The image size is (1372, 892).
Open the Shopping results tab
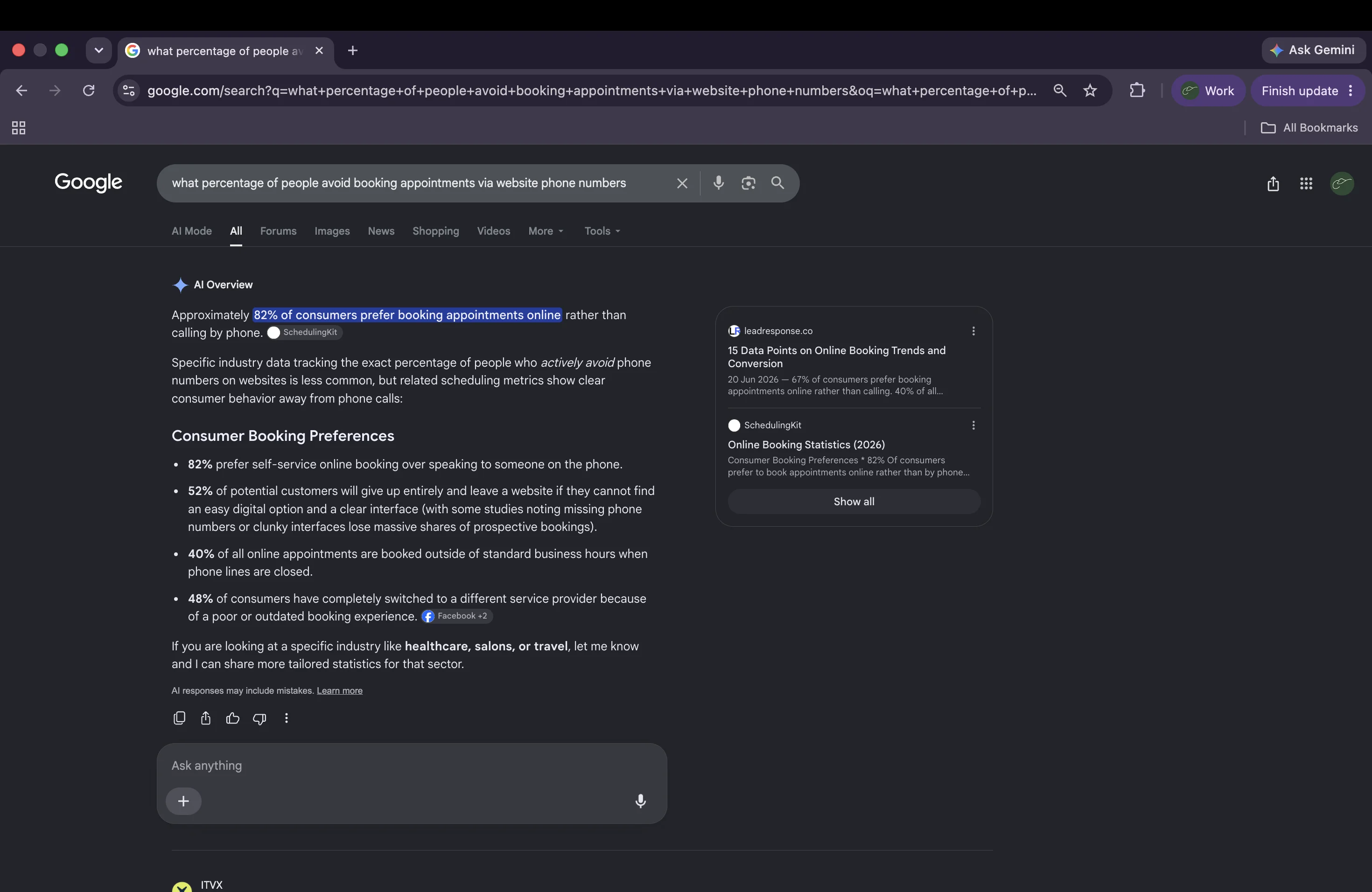coord(436,231)
